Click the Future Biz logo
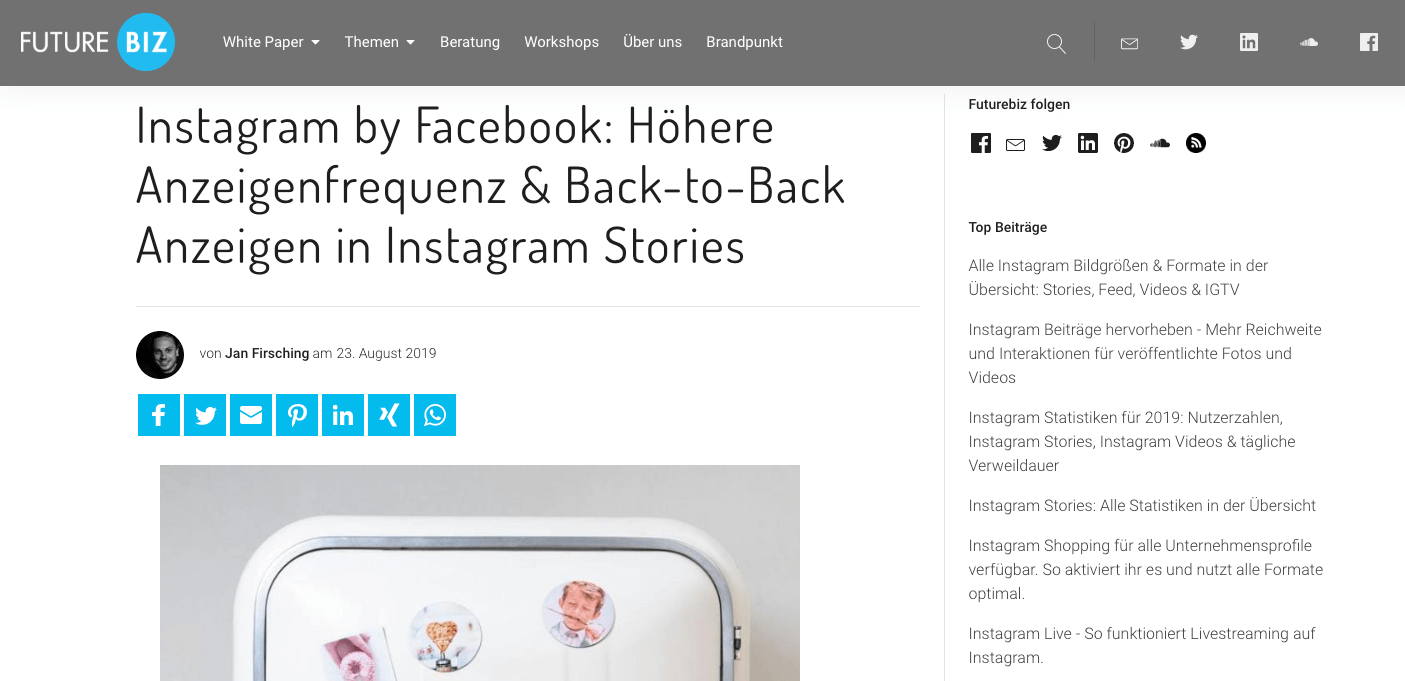The height and width of the screenshot is (681, 1405). pos(98,42)
